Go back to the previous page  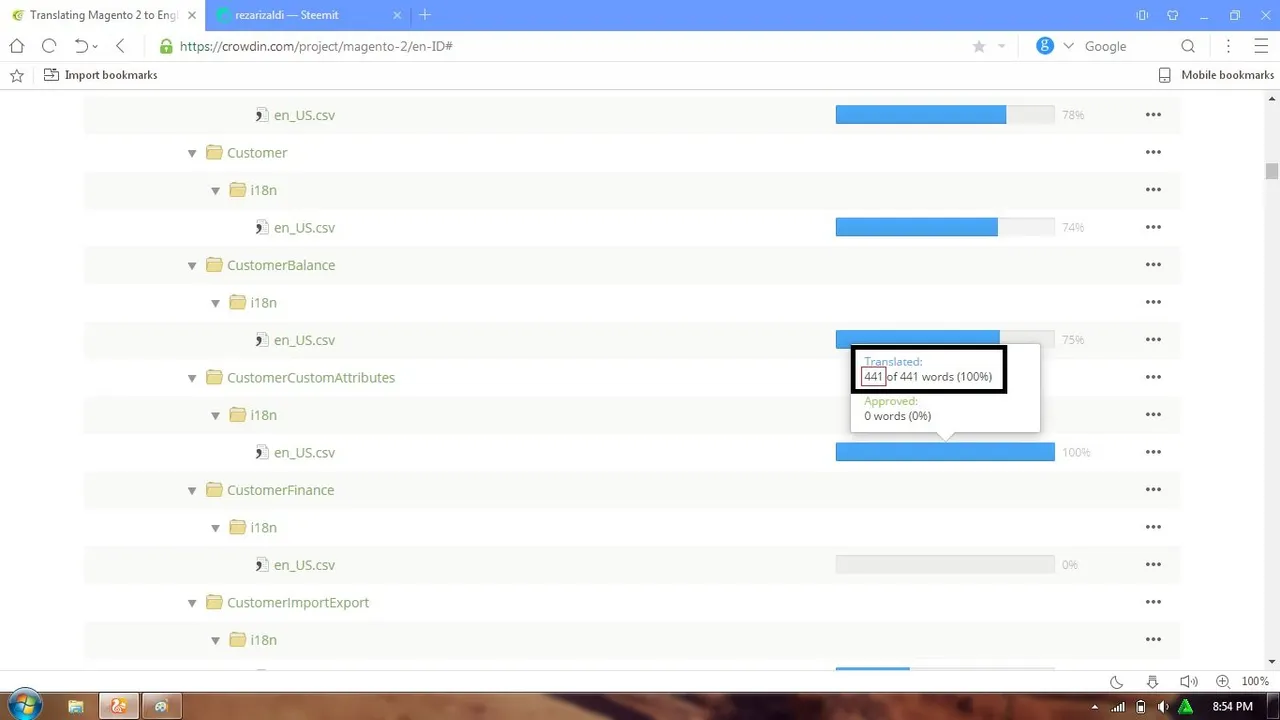coord(120,46)
